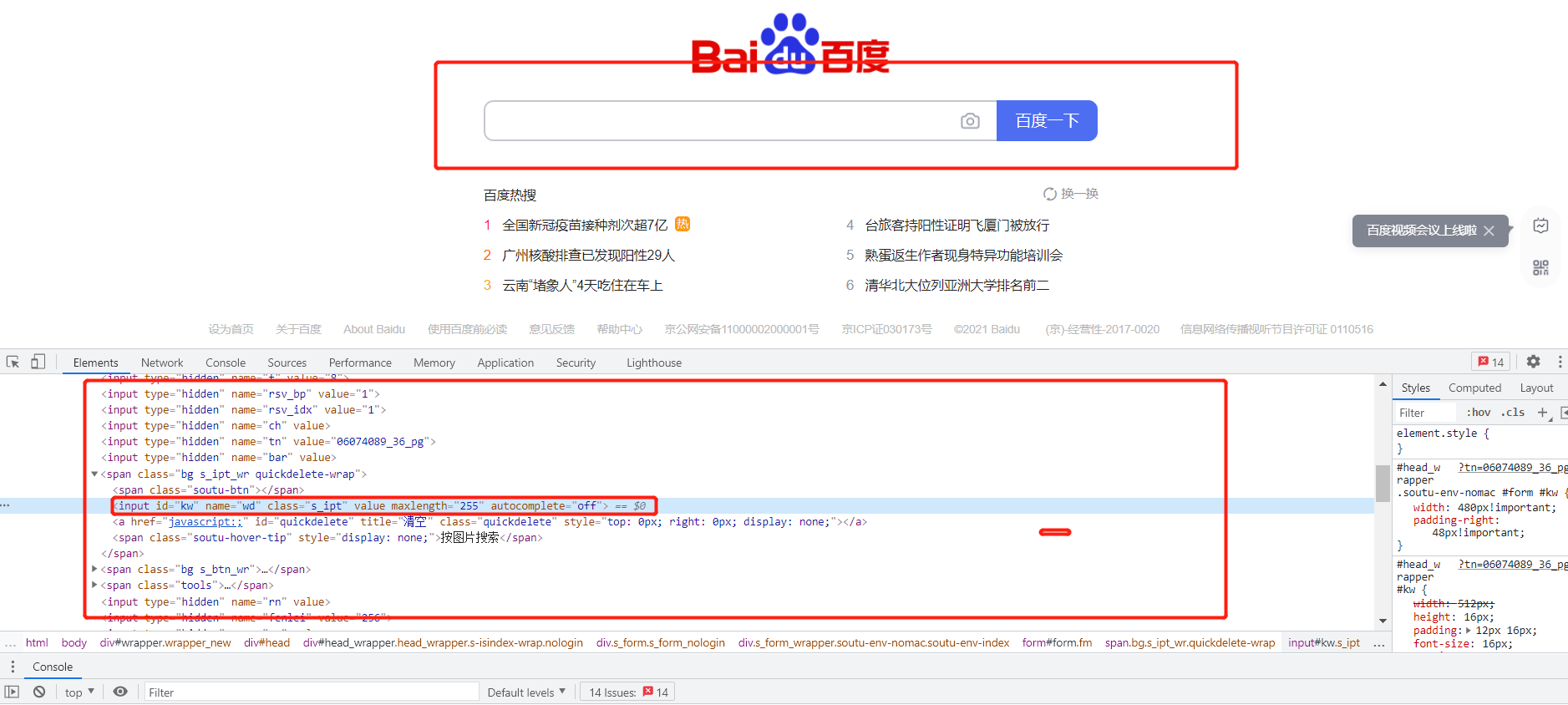The height and width of the screenshot is (705, 1568).
Task: Open DevTools settings gear
Action: click(1533, 362)
